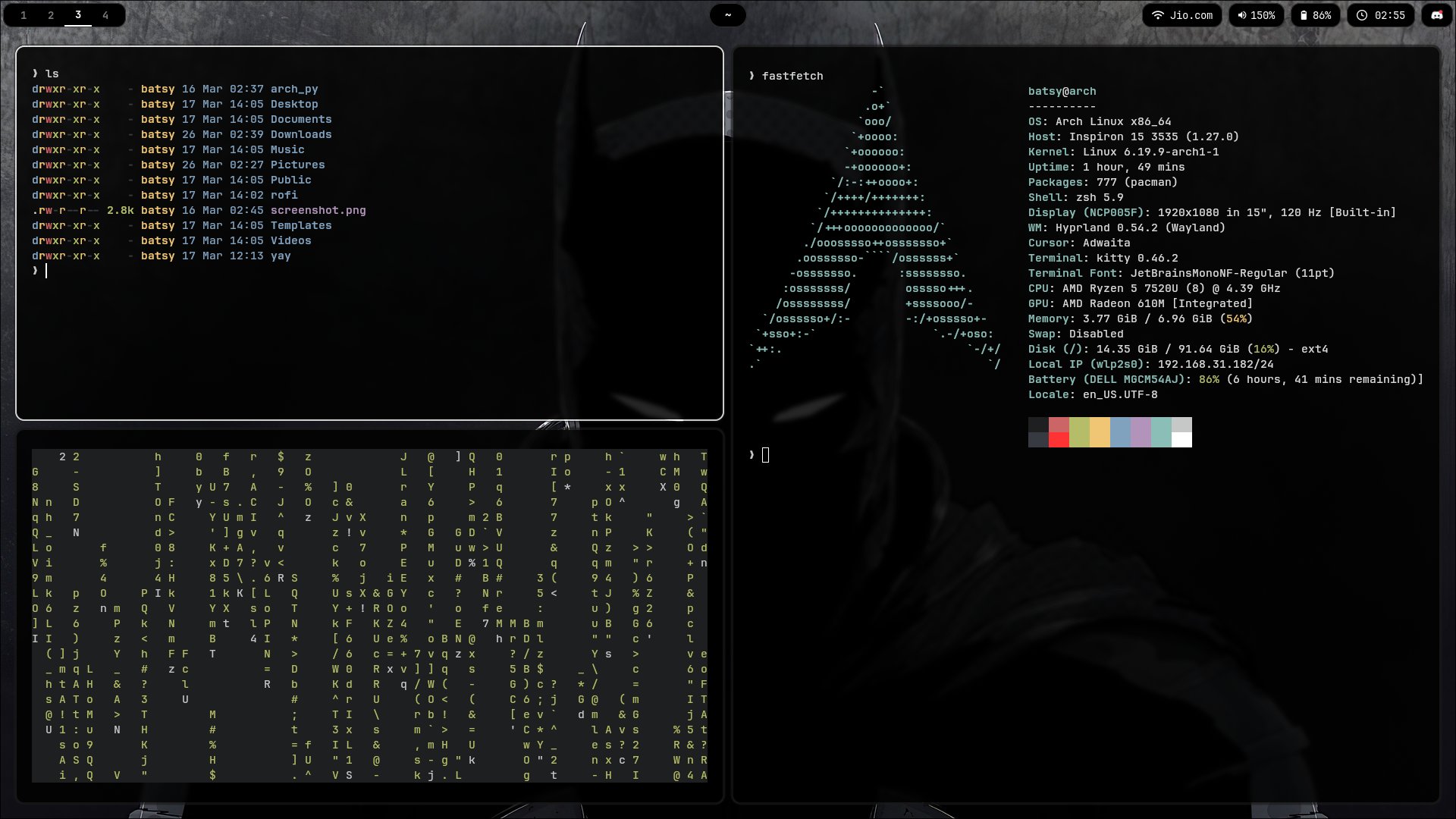Click the WiFi icon next to Jio.com
This screenshot has width=1456, height=819.
pyautogui.click(x=1158, y=15)
